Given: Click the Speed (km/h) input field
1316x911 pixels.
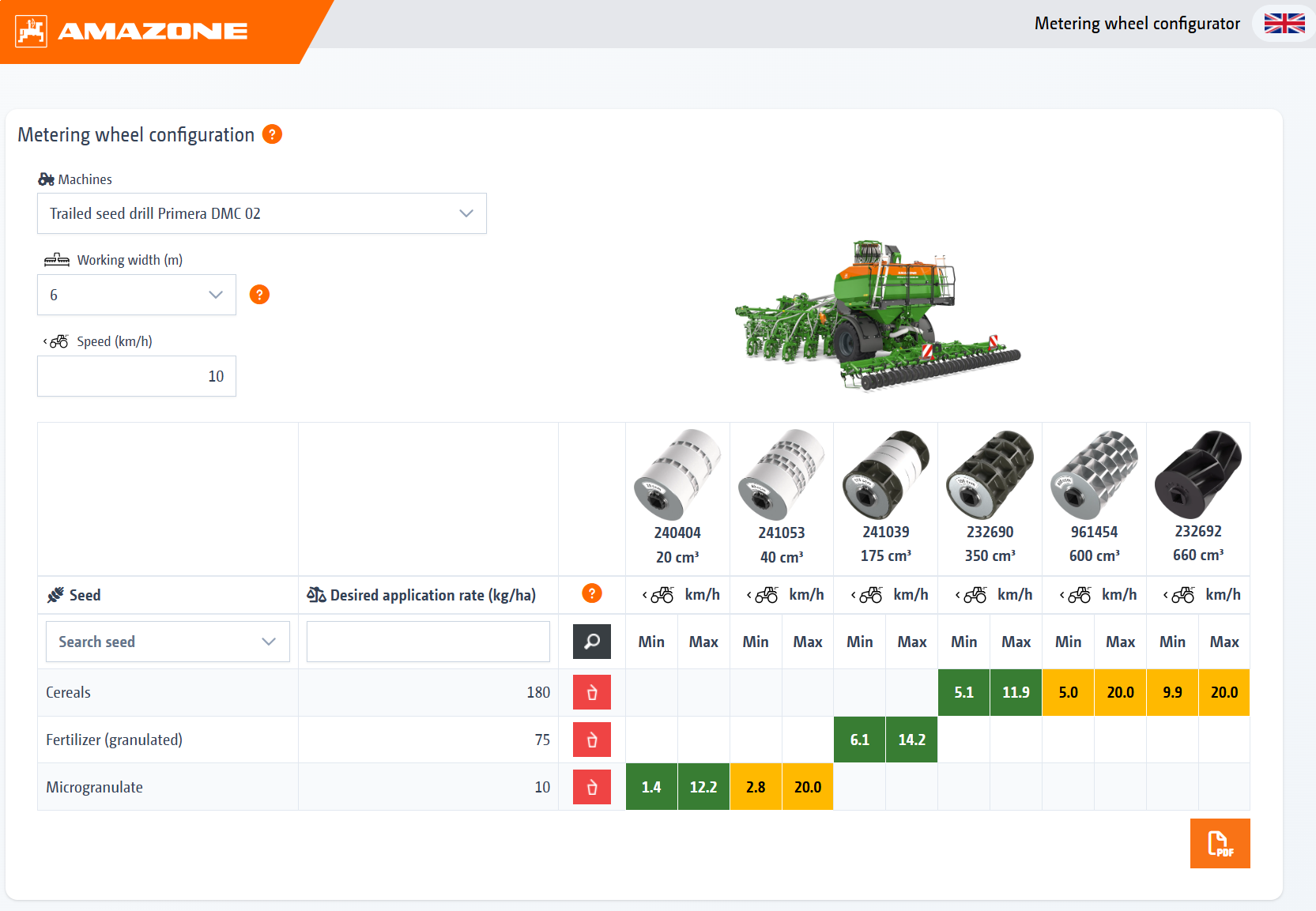Looking at the screenshot, I should (137, 376).
